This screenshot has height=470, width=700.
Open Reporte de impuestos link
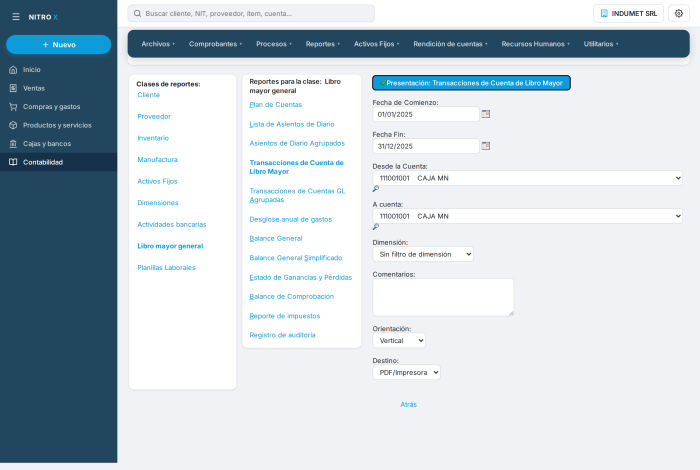tap(284, 316)
